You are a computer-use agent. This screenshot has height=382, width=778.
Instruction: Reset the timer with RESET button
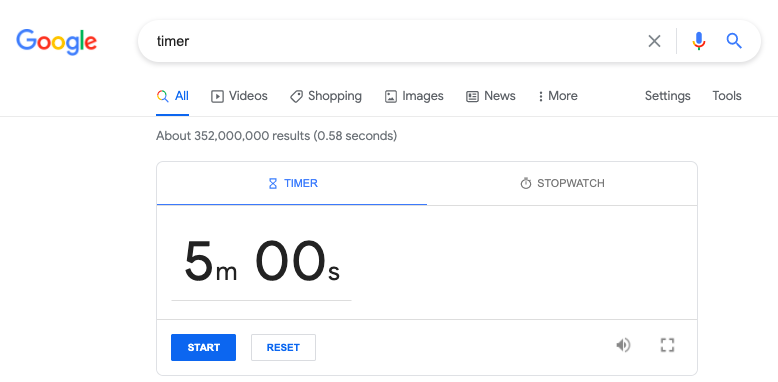tap(283, 347)
